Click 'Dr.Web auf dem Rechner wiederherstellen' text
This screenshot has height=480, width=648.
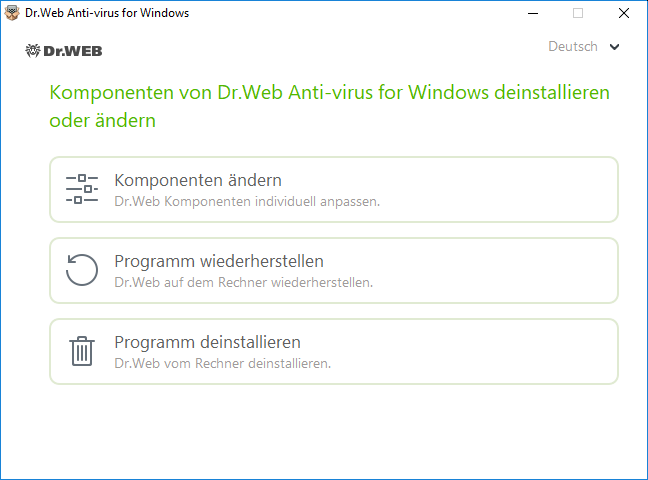tap(244, 282)
